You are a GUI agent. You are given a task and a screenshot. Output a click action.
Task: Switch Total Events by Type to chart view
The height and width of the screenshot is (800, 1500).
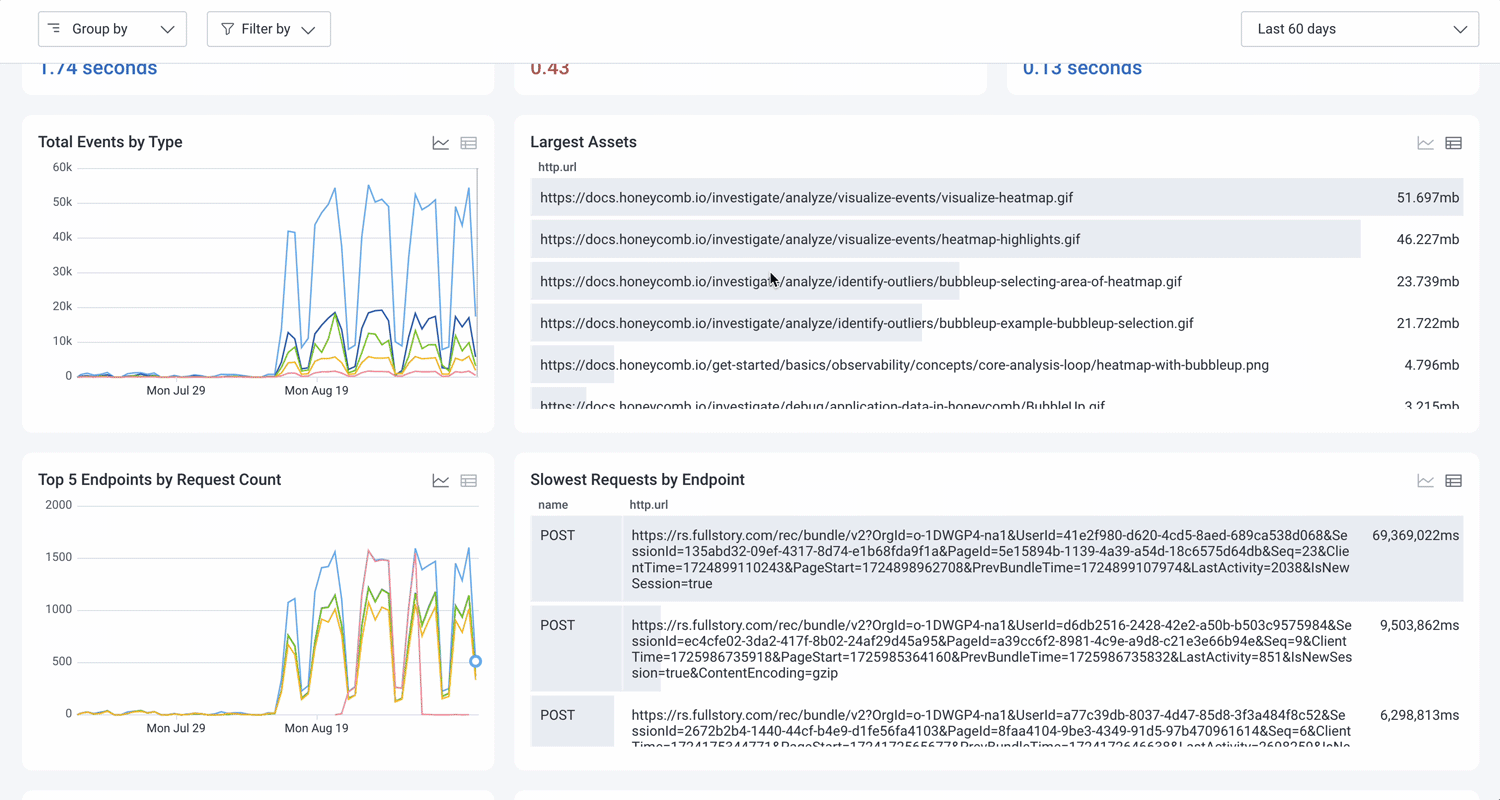tap(440, 143)
